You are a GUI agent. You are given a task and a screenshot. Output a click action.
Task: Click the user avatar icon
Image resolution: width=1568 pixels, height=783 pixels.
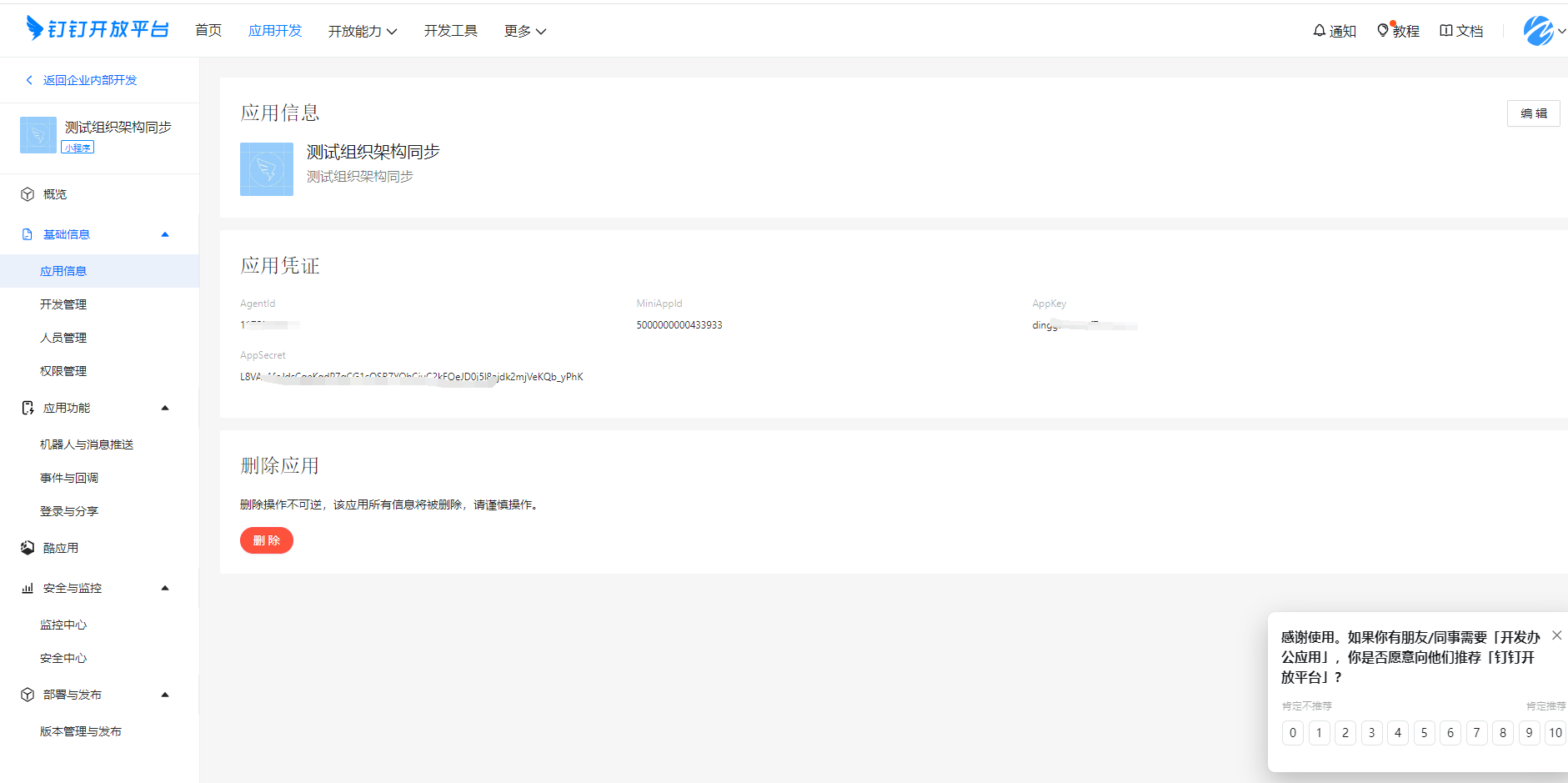(1538, 31)
